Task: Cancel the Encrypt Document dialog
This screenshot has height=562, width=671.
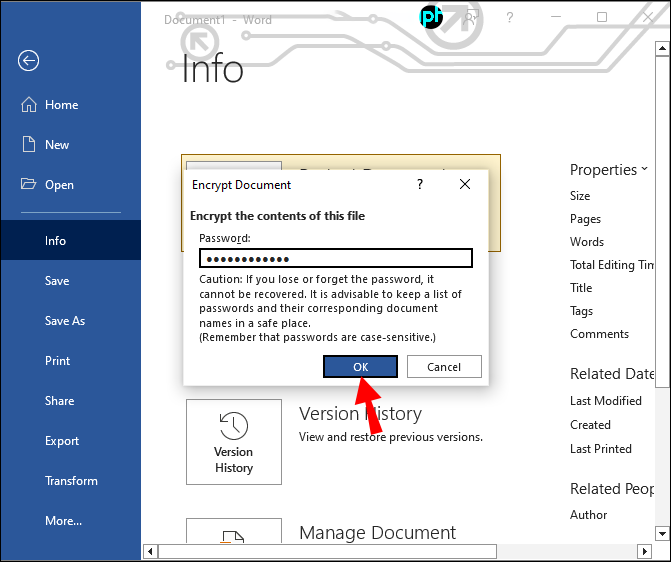Action: click(x=444, y=367)
